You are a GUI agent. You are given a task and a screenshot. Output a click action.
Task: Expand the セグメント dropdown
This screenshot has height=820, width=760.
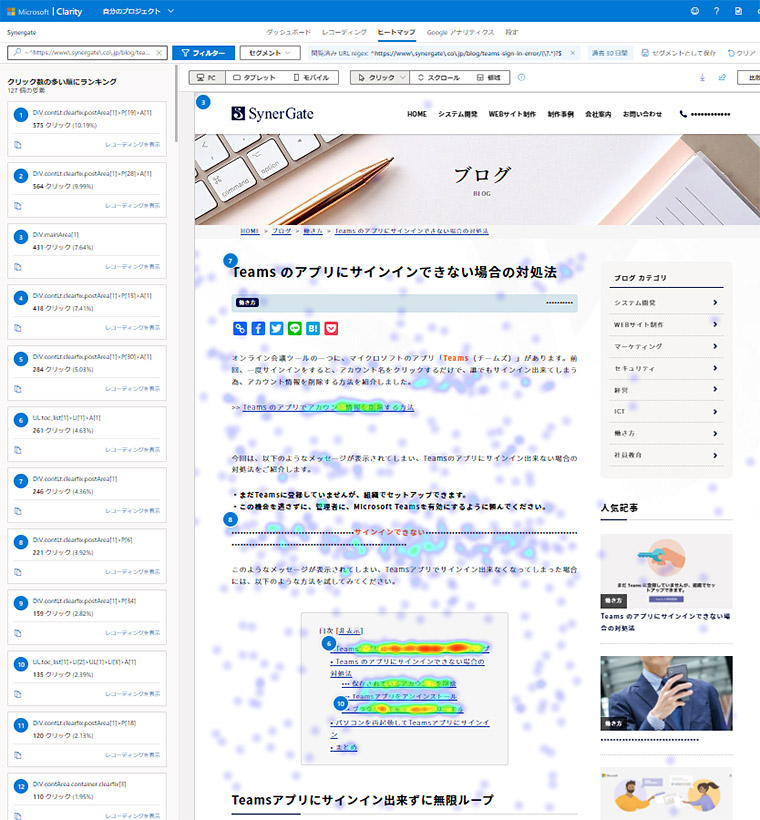pos(270,53)
